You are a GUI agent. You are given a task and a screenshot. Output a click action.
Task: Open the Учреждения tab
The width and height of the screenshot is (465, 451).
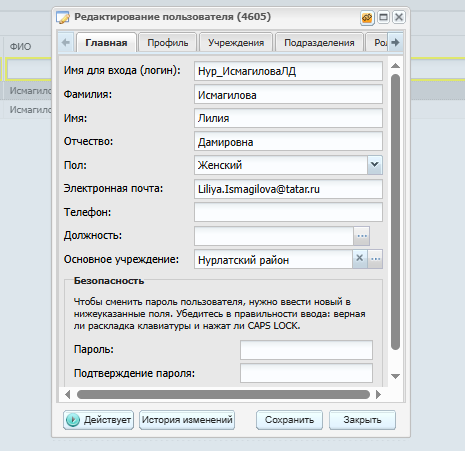tap(236, 43)
